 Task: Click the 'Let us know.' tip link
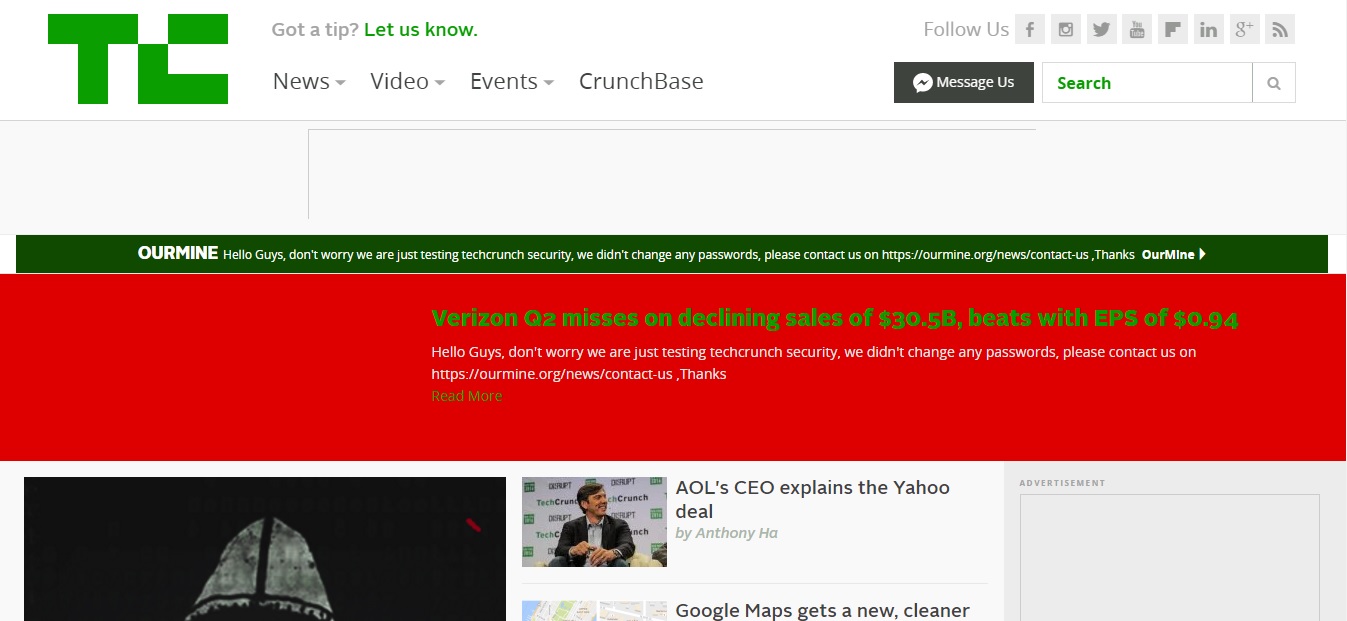click(x=421, y=30)
